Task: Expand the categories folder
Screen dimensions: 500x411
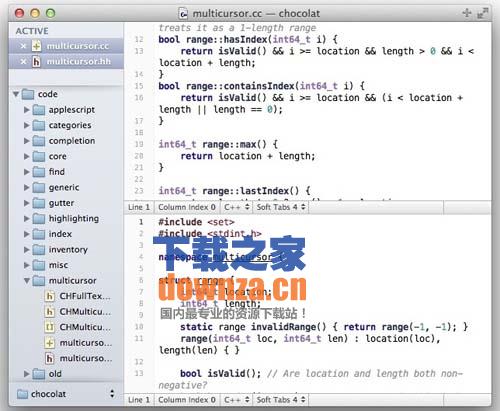Action: (x=27, y=125)
